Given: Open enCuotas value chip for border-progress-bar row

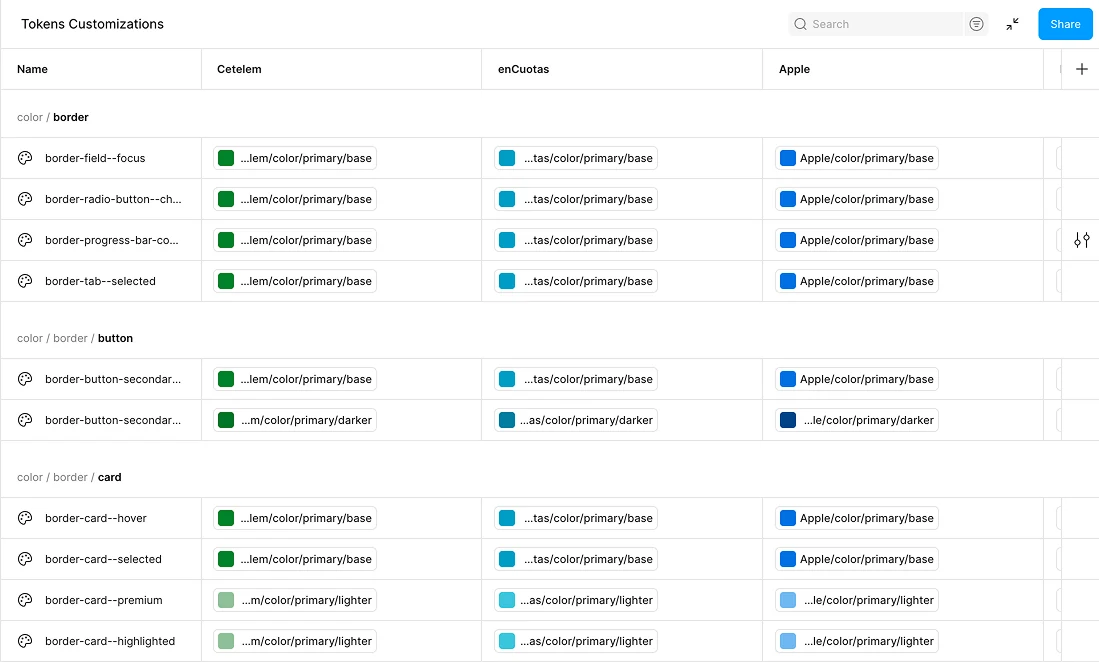Looking at the screenshot, I should [576, 240].
